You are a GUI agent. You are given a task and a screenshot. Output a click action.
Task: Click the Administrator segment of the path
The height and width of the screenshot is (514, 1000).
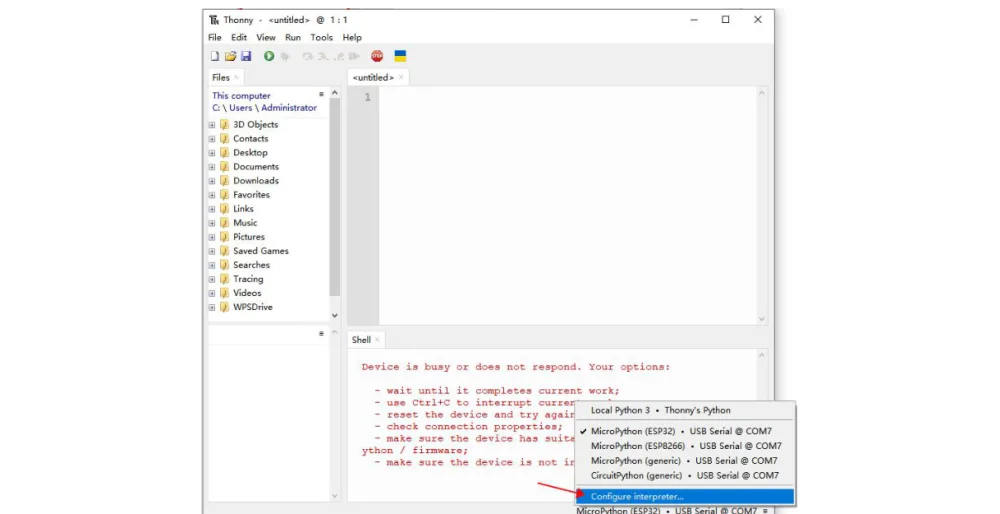[x=289, y=108]
